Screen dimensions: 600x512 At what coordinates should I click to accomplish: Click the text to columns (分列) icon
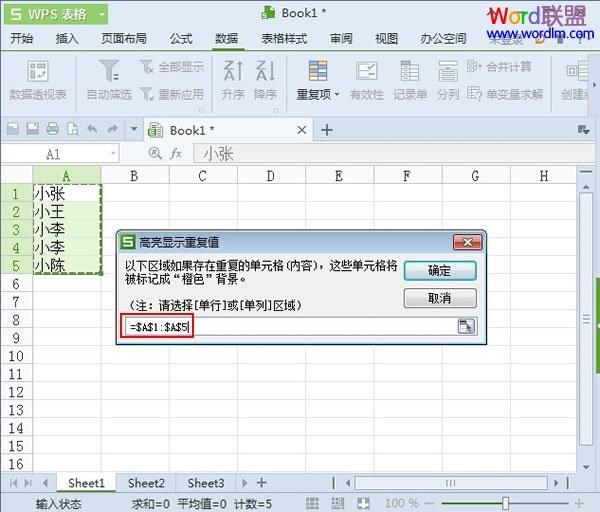tap(447, 72)
